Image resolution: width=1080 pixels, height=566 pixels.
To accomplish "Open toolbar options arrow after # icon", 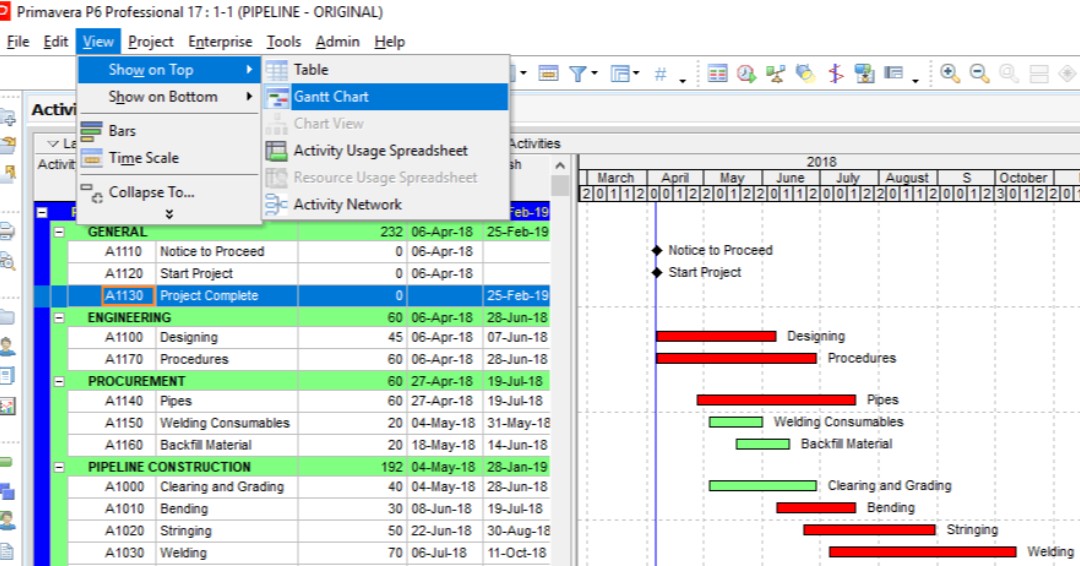I will point(683,81).
